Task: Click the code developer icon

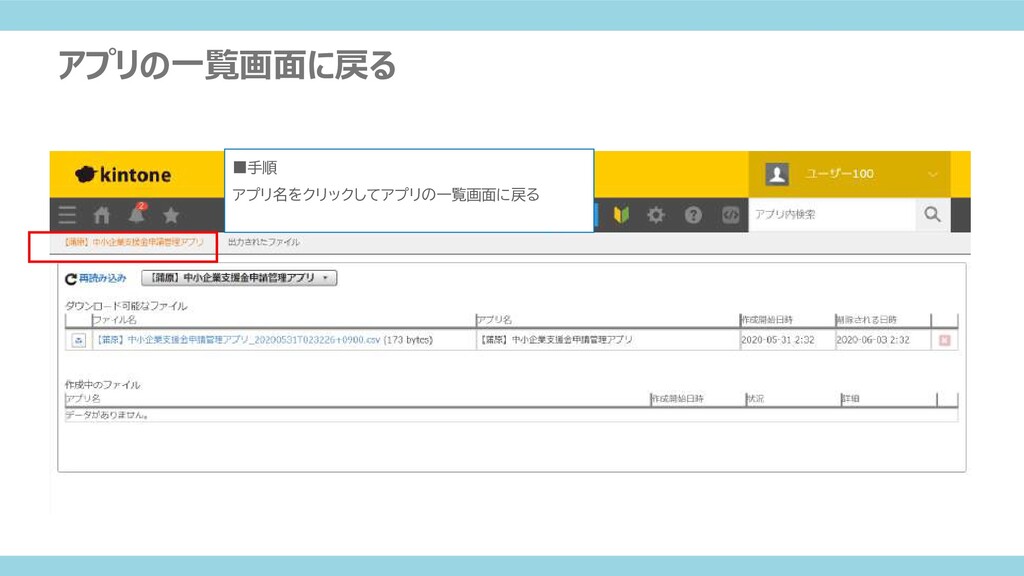Action: point(730,215)
